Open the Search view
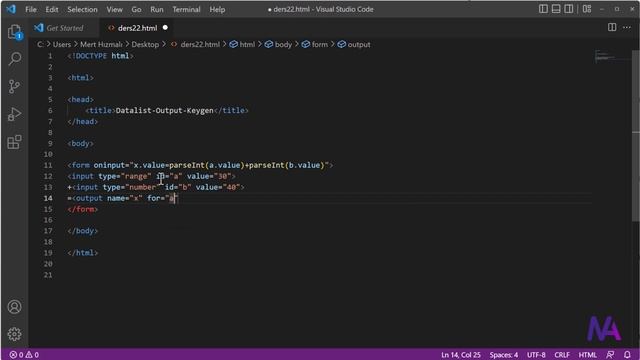The image size is (640, 360). 14,58
